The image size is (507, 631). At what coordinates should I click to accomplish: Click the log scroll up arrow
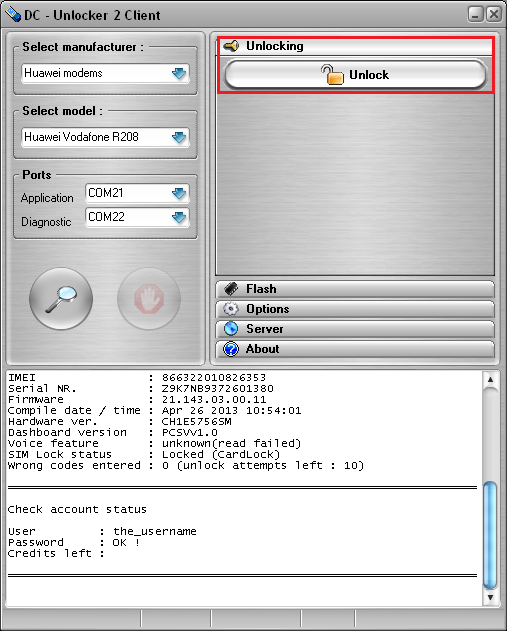click(x=490, y=379)
